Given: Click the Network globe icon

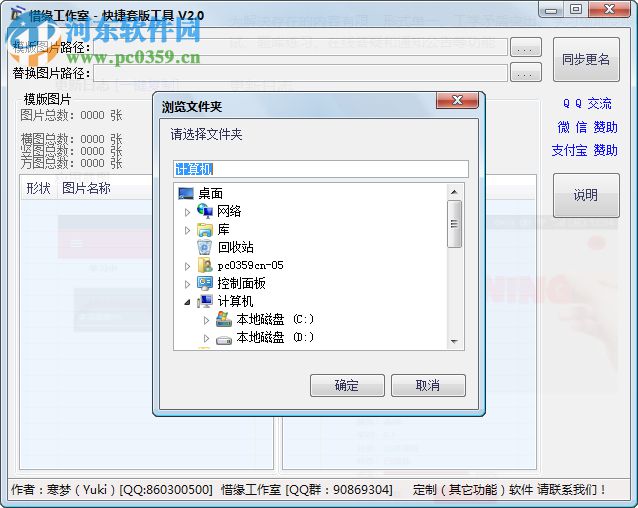Looking at the screenshot, I should coord(205,211).
